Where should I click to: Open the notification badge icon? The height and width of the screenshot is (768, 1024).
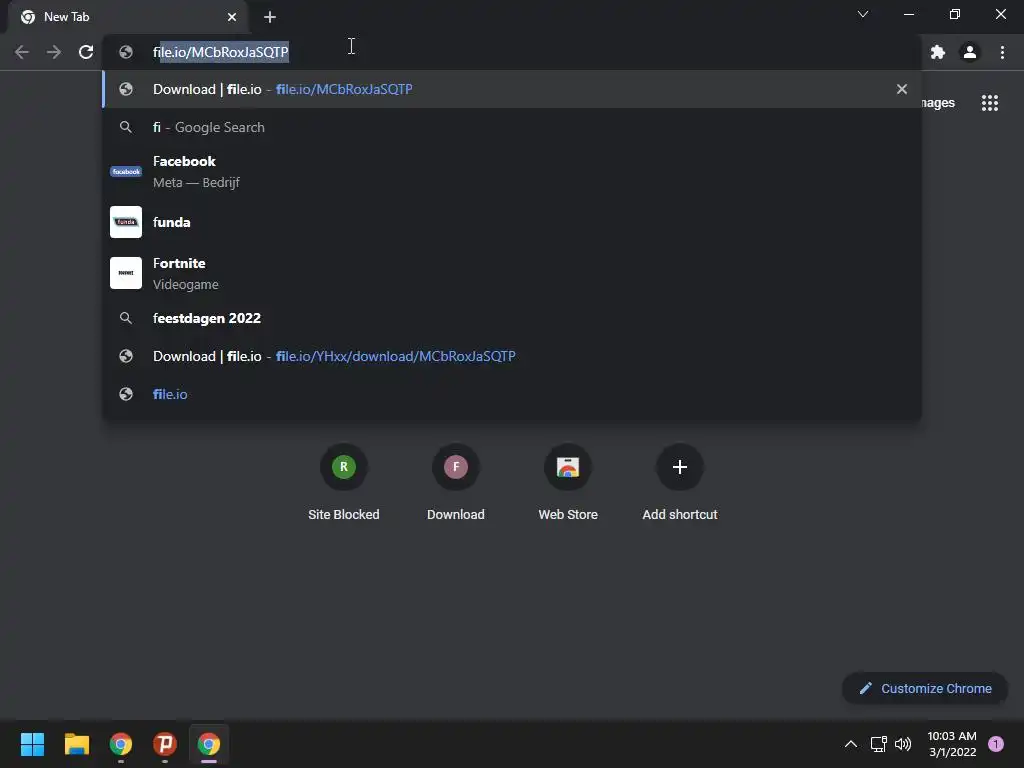[996, 744]
